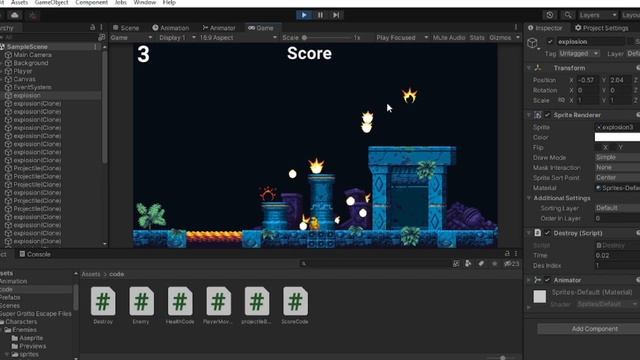Switch to the Console tab

pos(35,254)
